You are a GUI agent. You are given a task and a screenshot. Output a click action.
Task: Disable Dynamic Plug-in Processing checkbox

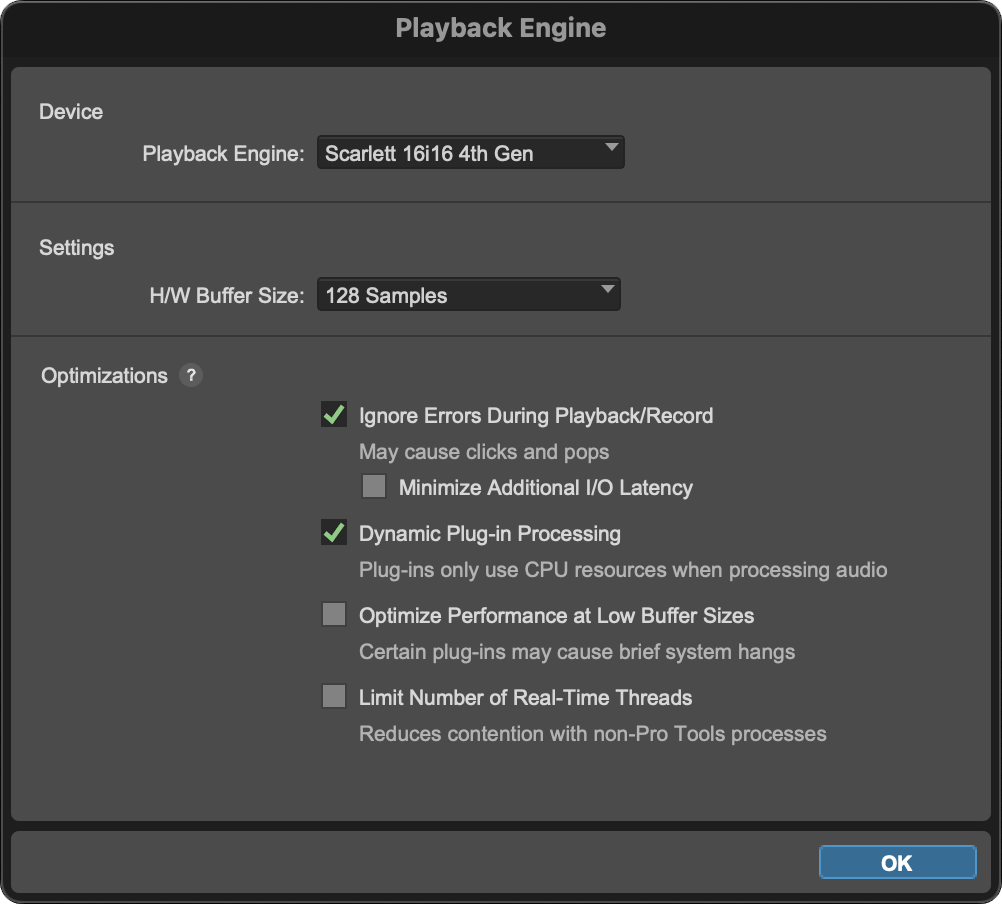(x=334, y=532)
